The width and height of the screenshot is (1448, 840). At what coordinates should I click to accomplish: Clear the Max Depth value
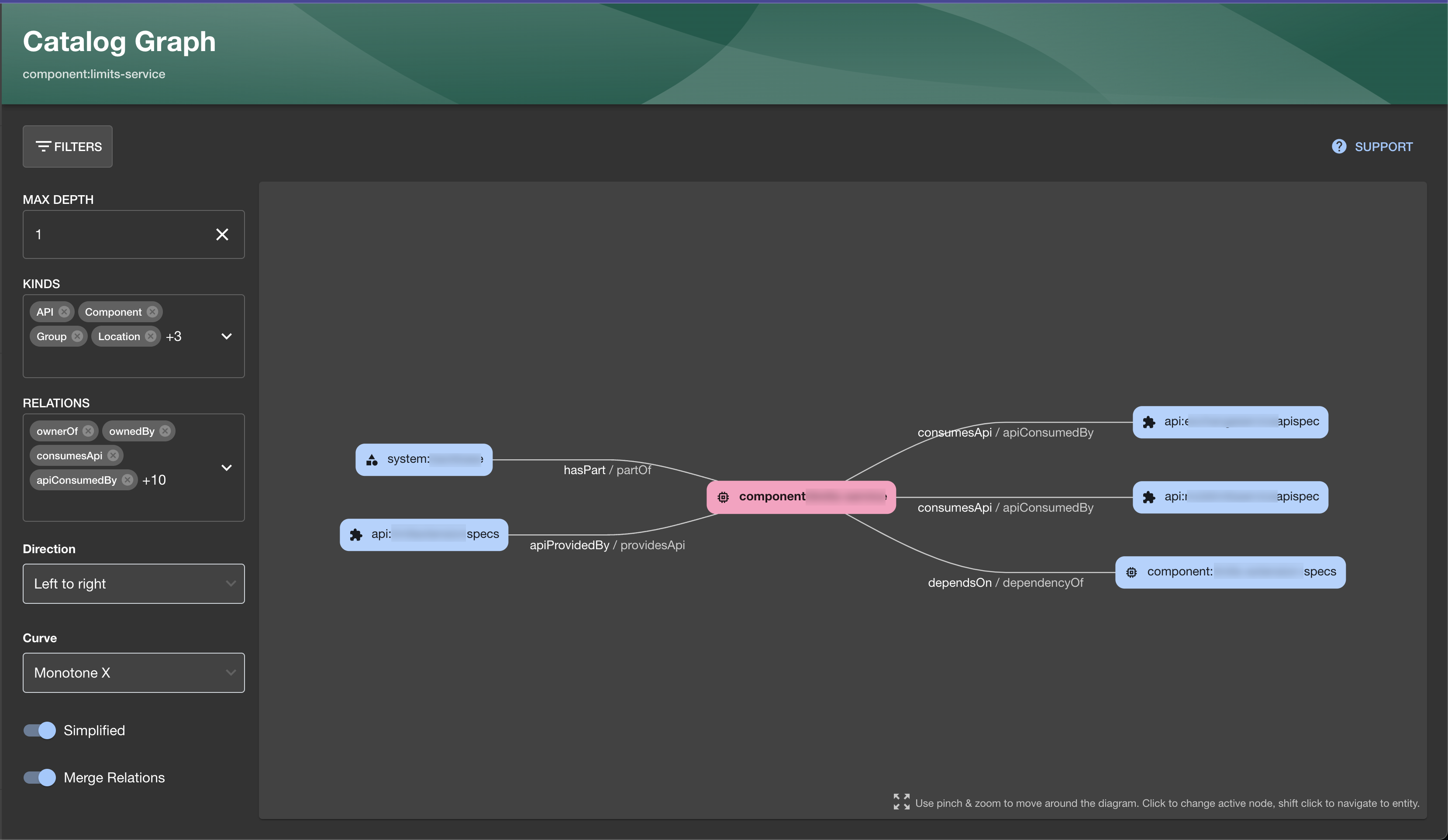click(222, 234)
